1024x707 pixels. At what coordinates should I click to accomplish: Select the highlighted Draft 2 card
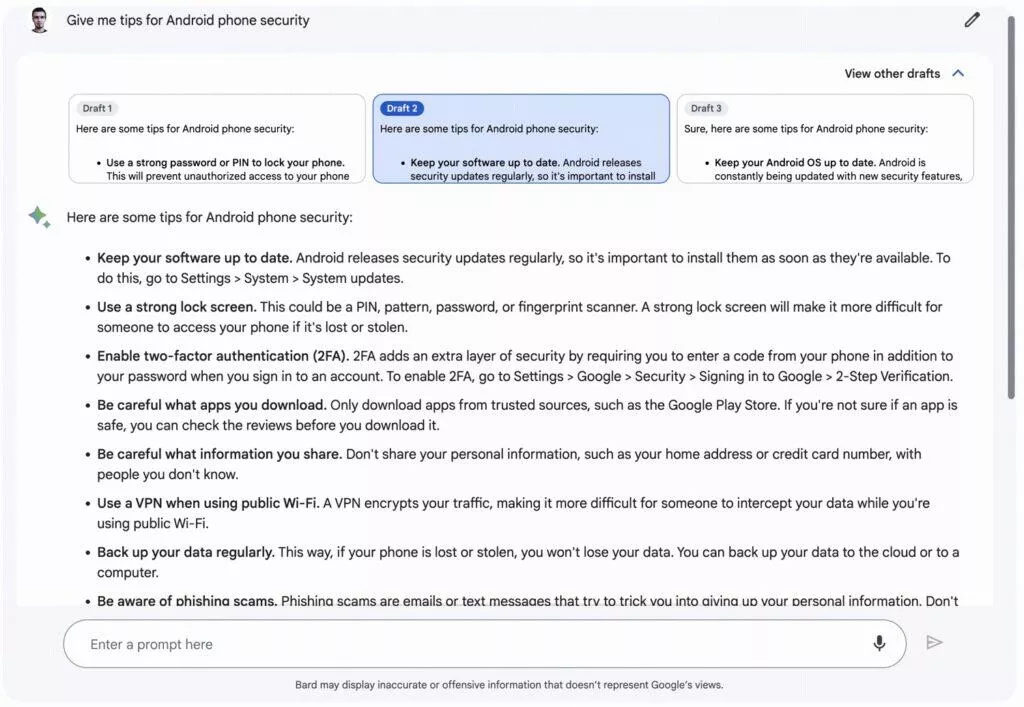(x=521, y=138)
